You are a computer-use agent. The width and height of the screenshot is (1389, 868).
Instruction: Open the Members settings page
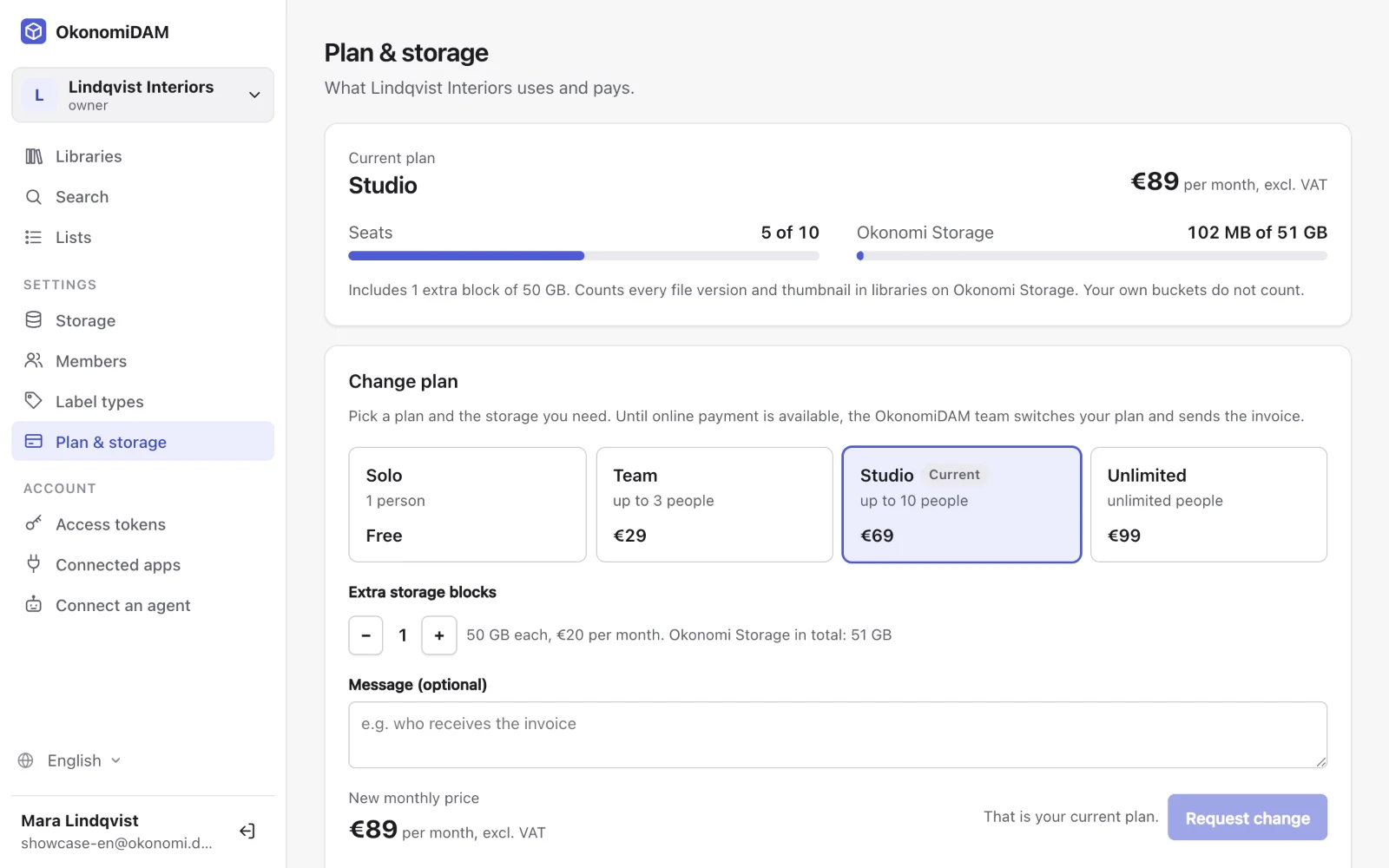(142, 361)
